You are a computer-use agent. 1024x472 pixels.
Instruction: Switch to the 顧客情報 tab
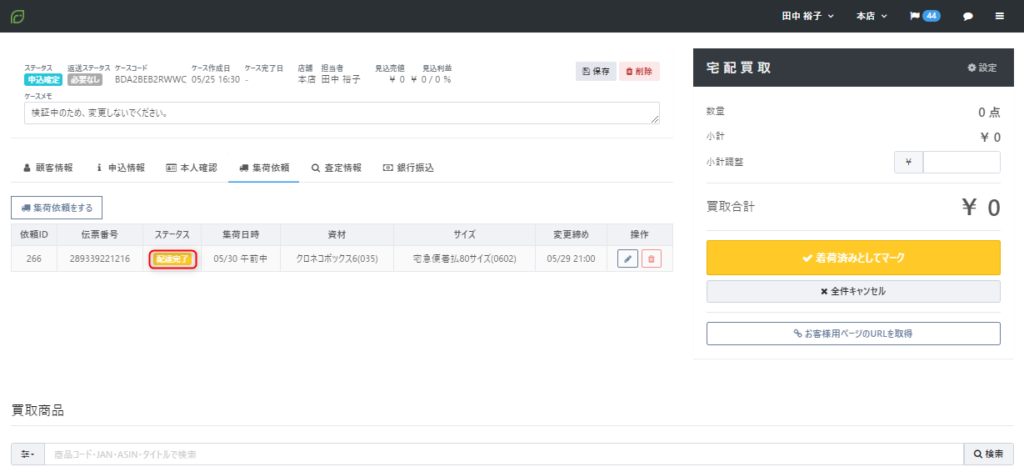tap(48, 168)
